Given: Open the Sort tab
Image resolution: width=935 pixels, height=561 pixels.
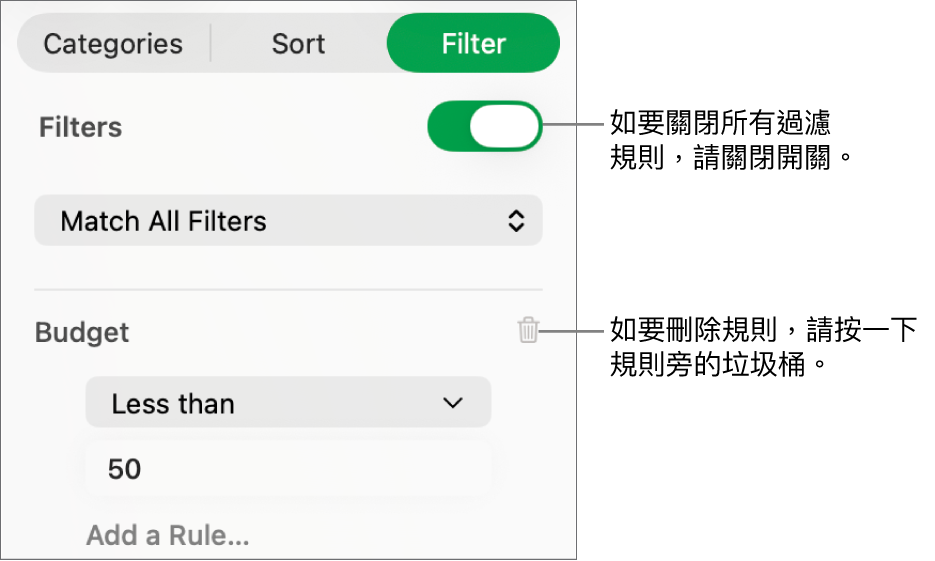Looking at the screenshot, I should 298,44.
